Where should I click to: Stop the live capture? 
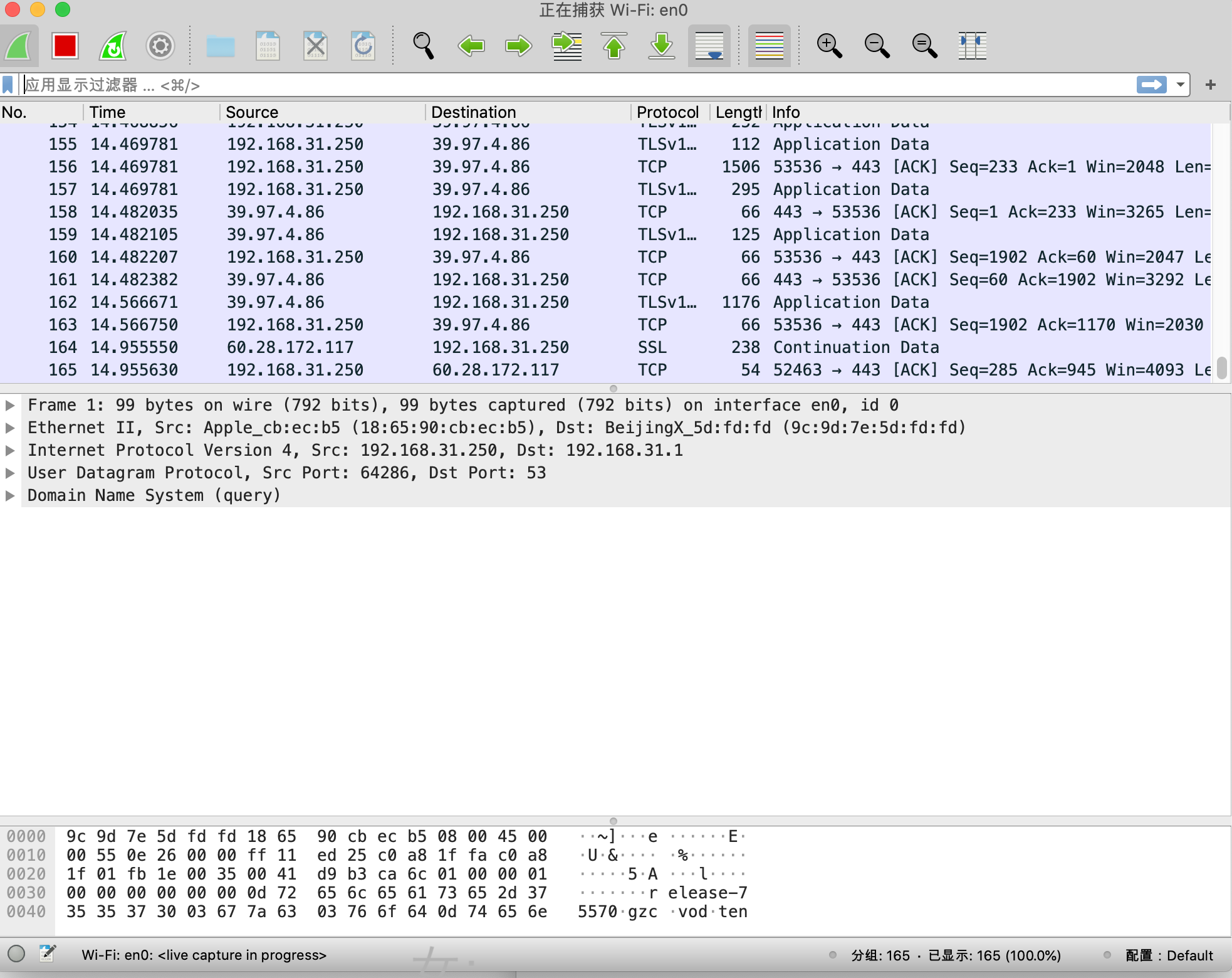(65, 46)
